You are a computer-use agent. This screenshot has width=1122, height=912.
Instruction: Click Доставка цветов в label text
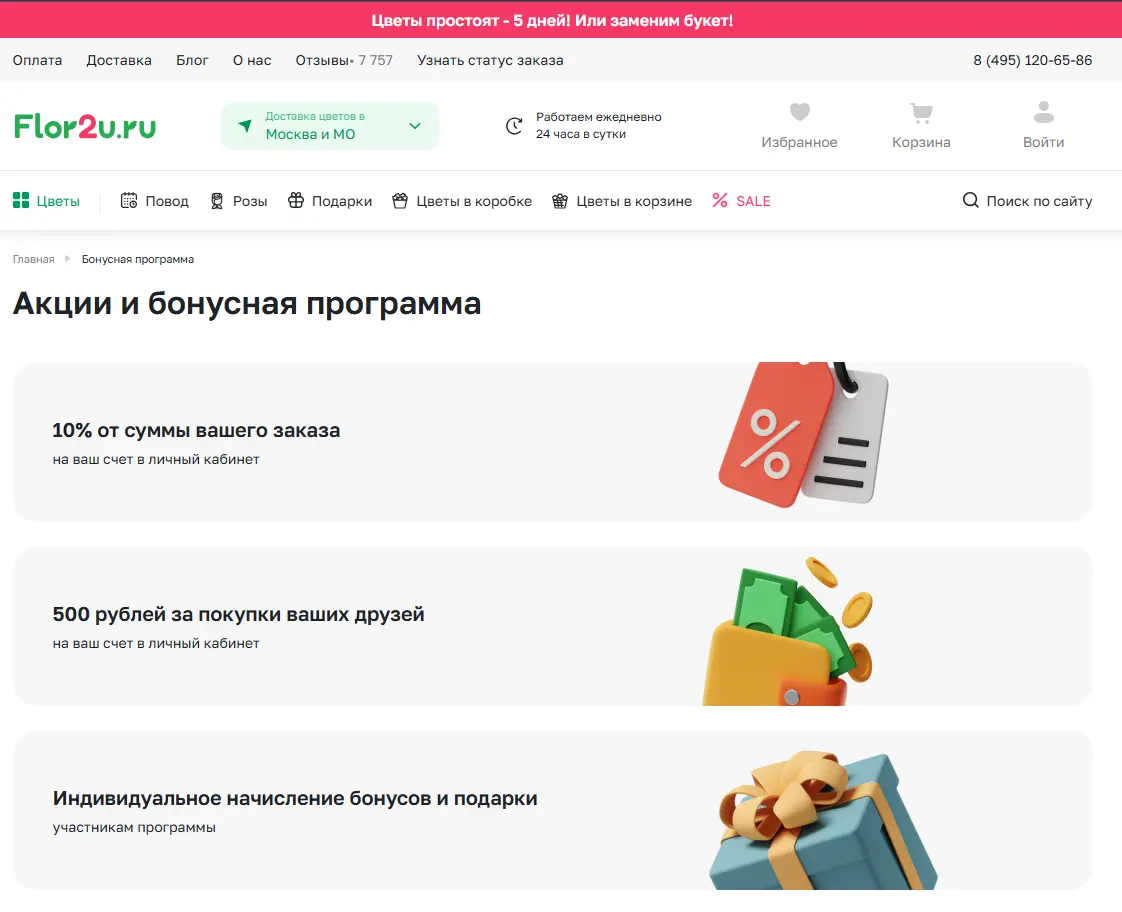point(315,116)
